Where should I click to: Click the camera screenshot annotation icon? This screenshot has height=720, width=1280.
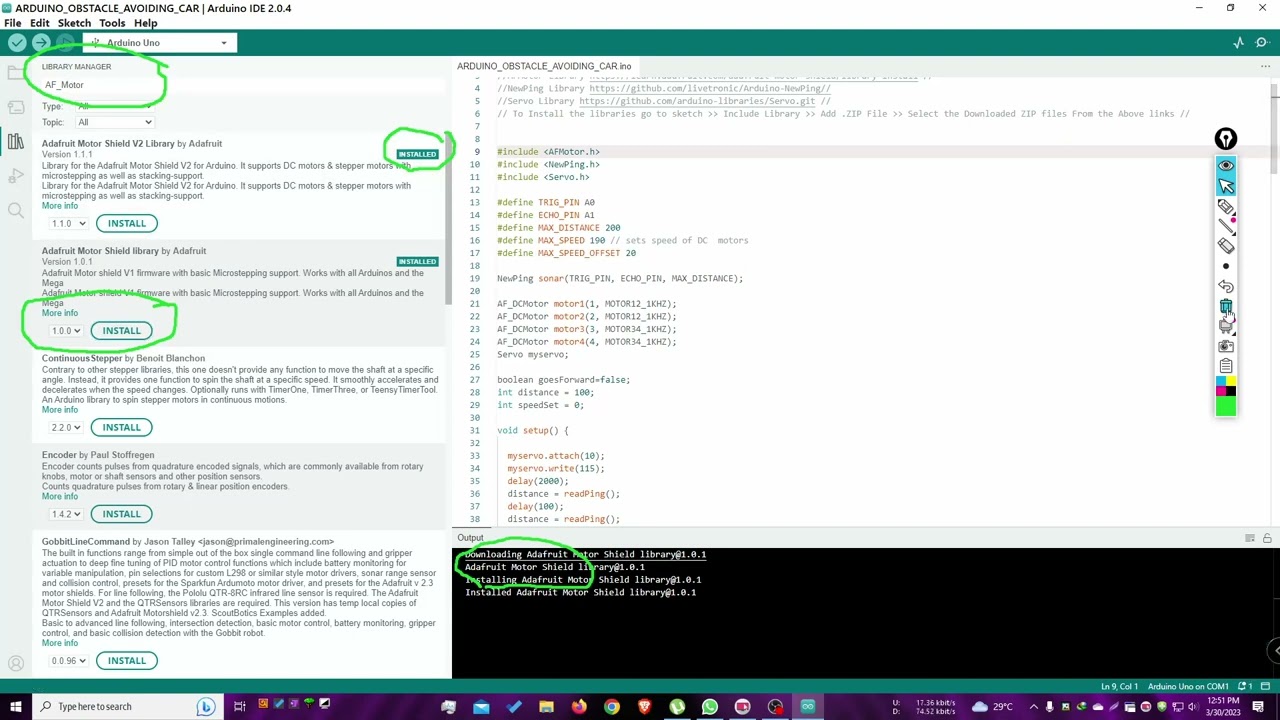click(x=1226, y=347)
